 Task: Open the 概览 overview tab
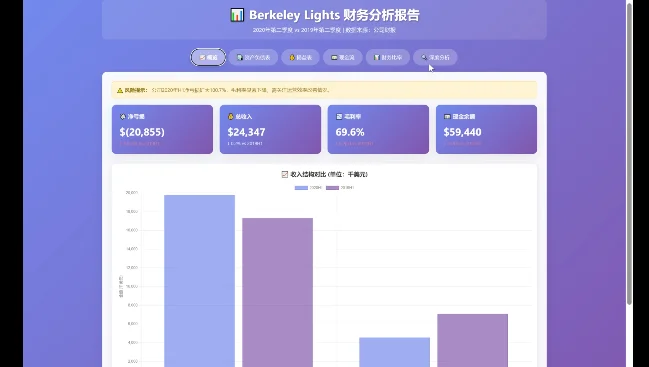pos(208,58)
